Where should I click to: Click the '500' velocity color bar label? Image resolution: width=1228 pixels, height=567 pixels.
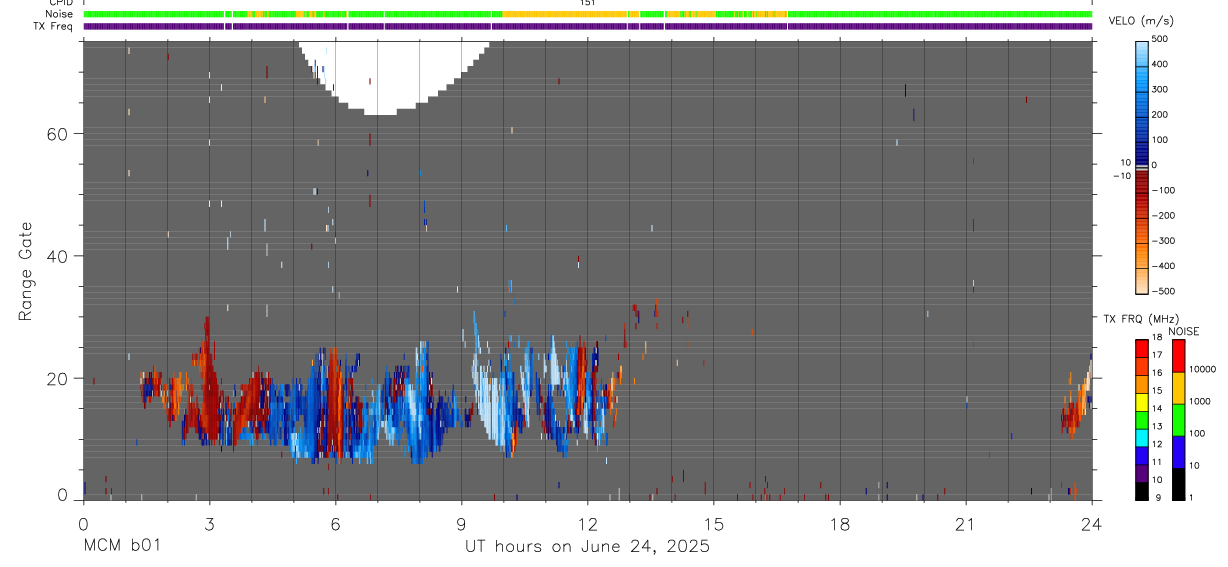pos(1160,39)
